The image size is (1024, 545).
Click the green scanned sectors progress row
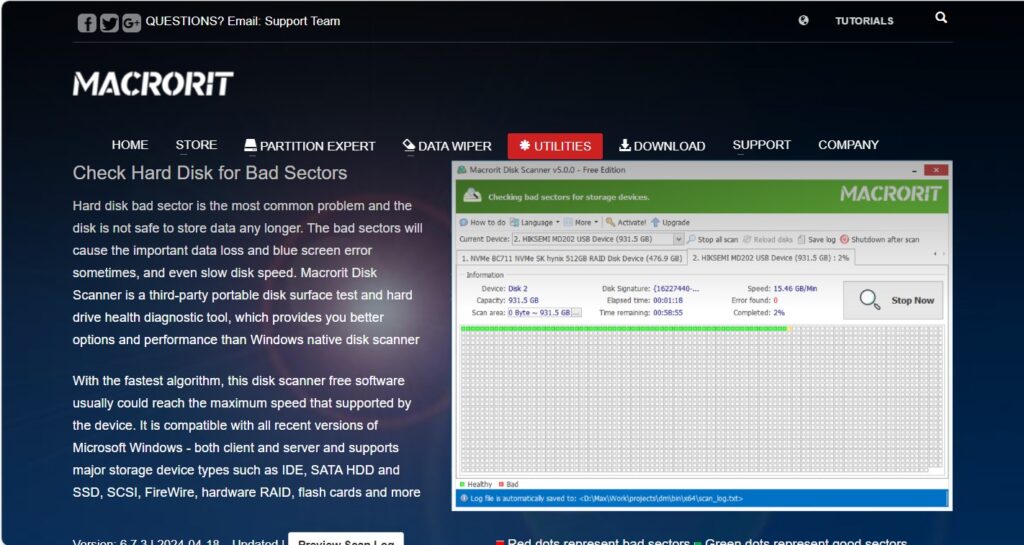pyautogui.click(x=624, y=329)
